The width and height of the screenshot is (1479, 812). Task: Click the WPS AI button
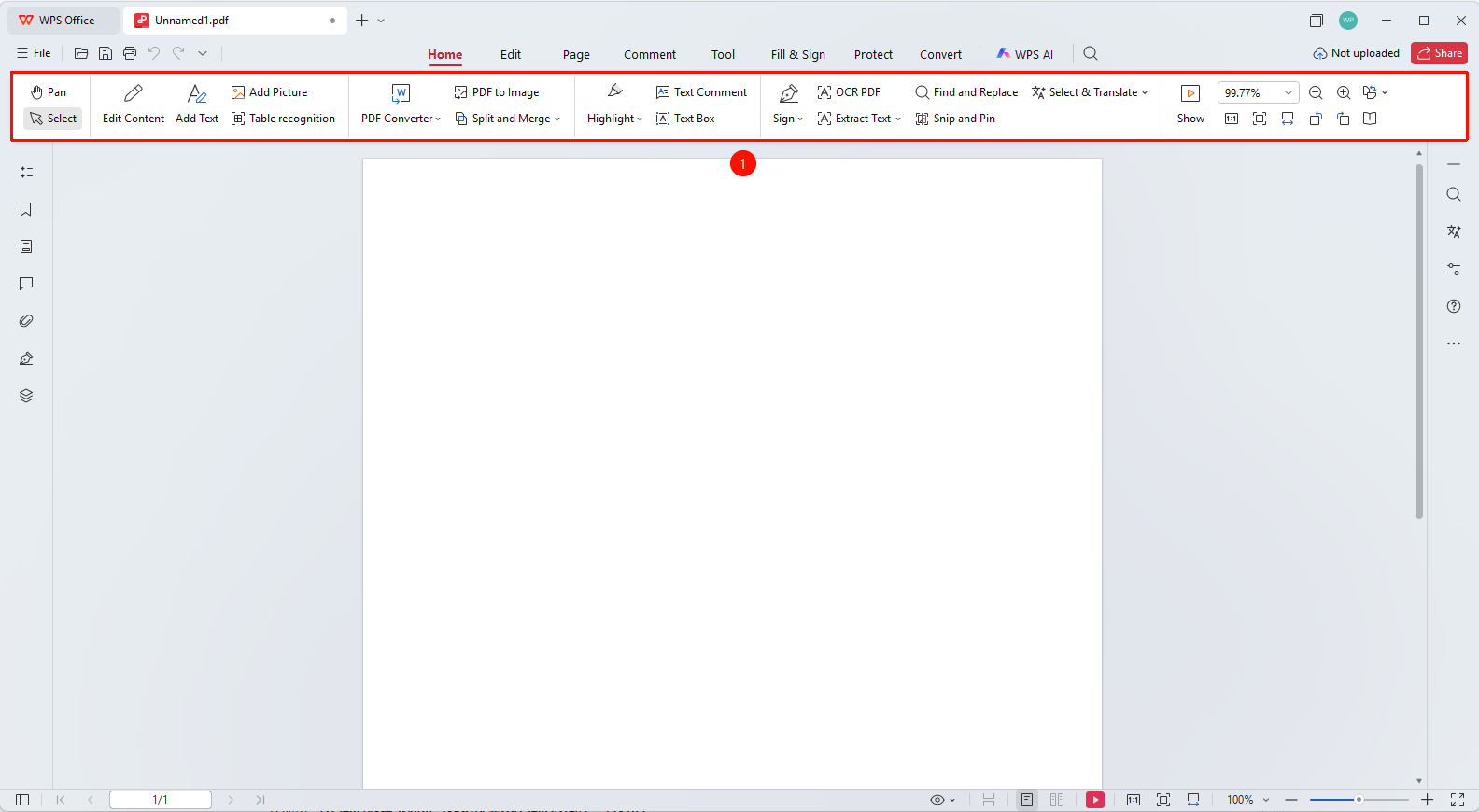(1024, 54)
